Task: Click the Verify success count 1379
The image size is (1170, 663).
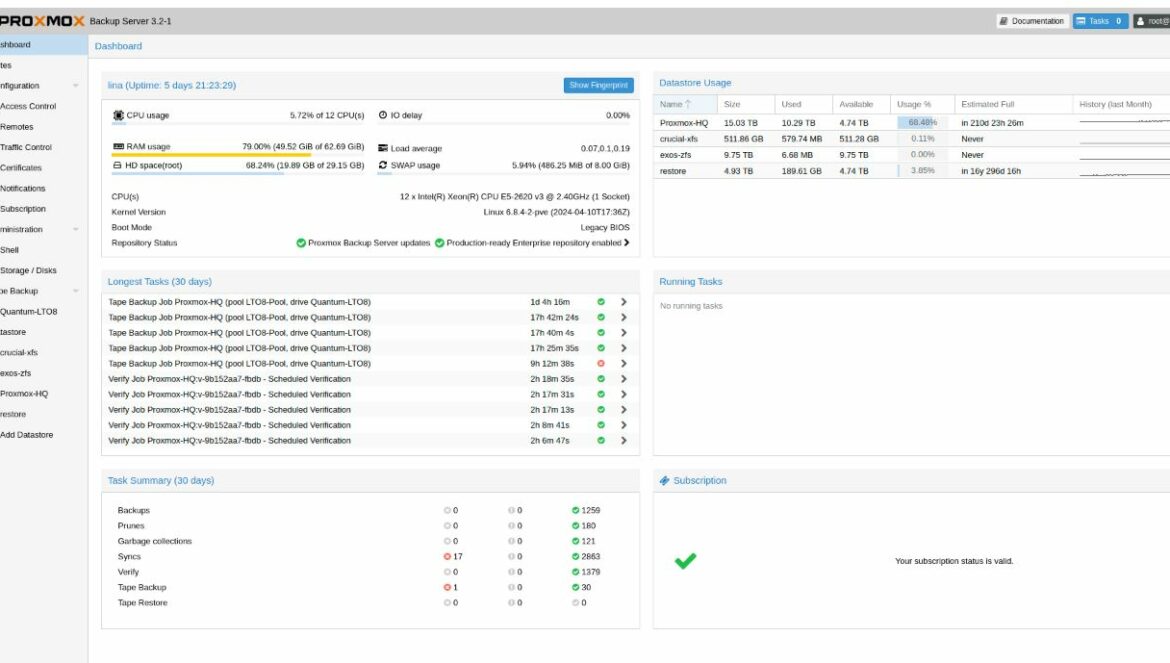Action: [x=586, y=572]
